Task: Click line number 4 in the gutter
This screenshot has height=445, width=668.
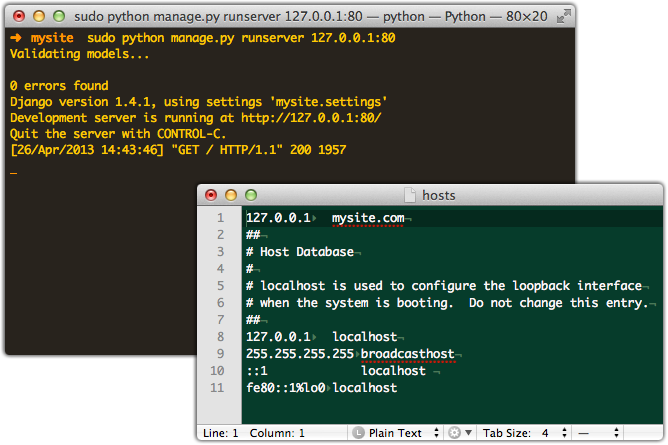Action: [220, 269]
